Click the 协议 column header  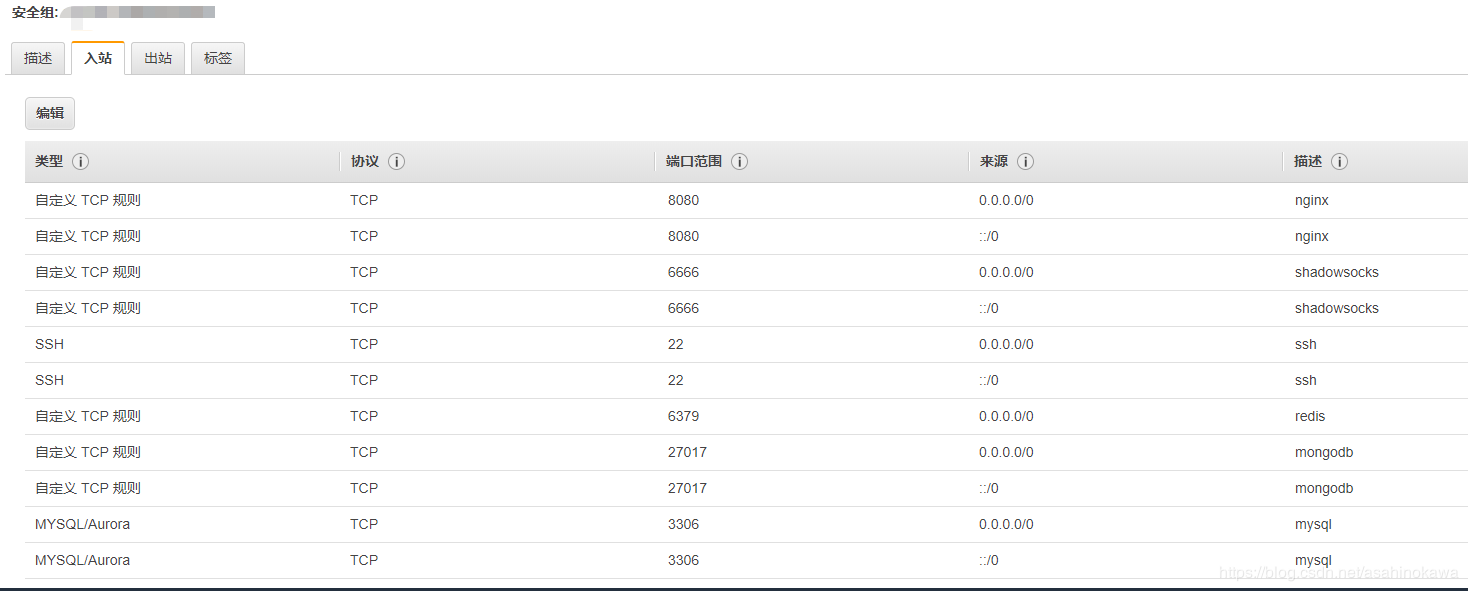(x=365, y=162)
